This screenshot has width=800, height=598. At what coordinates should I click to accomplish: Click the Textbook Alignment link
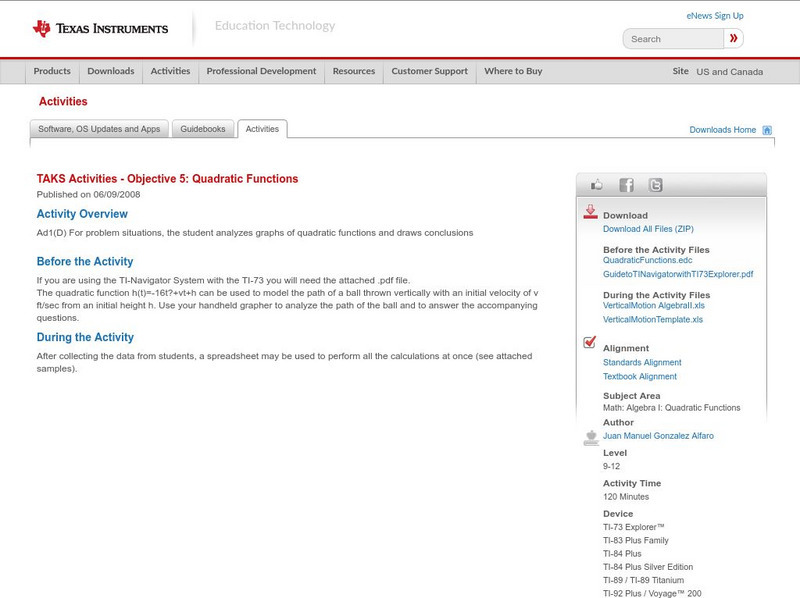[640, 377]
